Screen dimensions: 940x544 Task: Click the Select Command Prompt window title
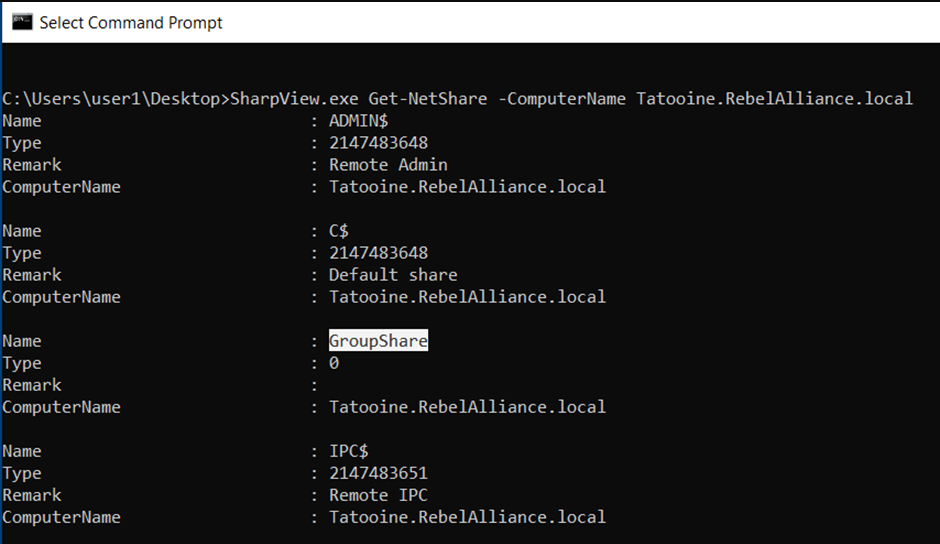[x=131, y=23]
